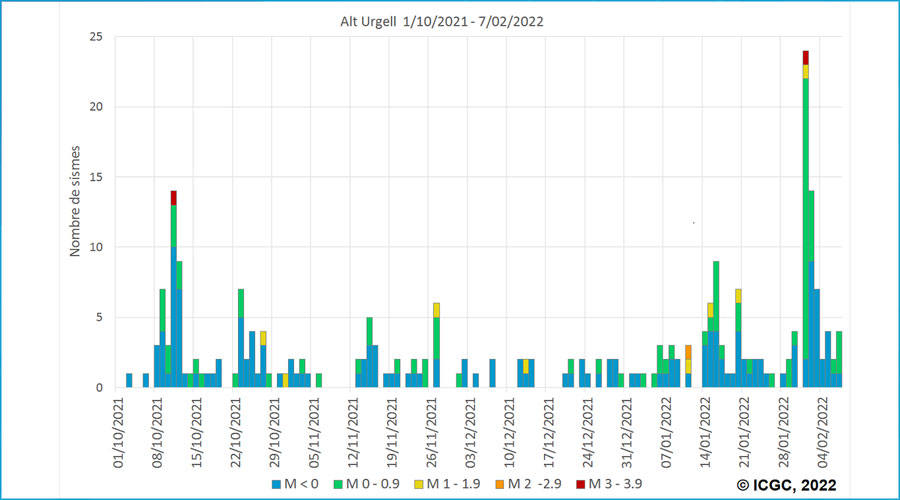Click red top segment of the tallest bar
This screenshot has width=900, height=500.
(805, 57)
